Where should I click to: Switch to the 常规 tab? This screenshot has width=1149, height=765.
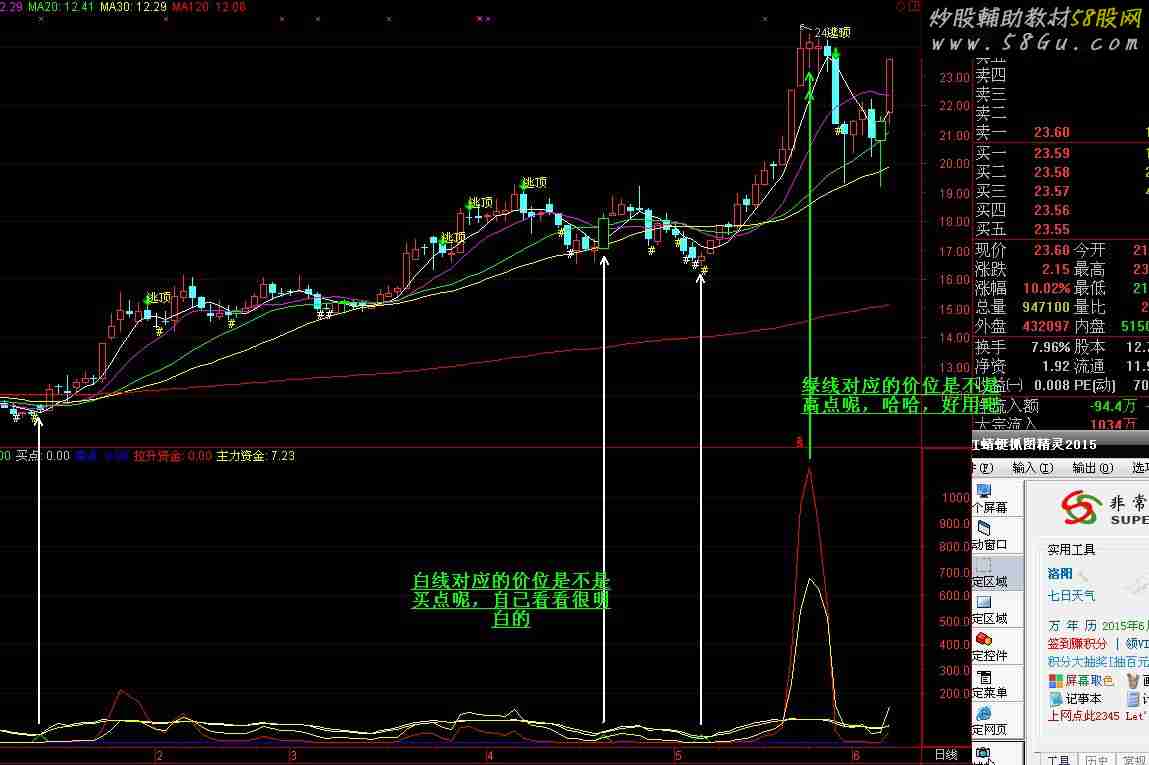click(1134, 760)
